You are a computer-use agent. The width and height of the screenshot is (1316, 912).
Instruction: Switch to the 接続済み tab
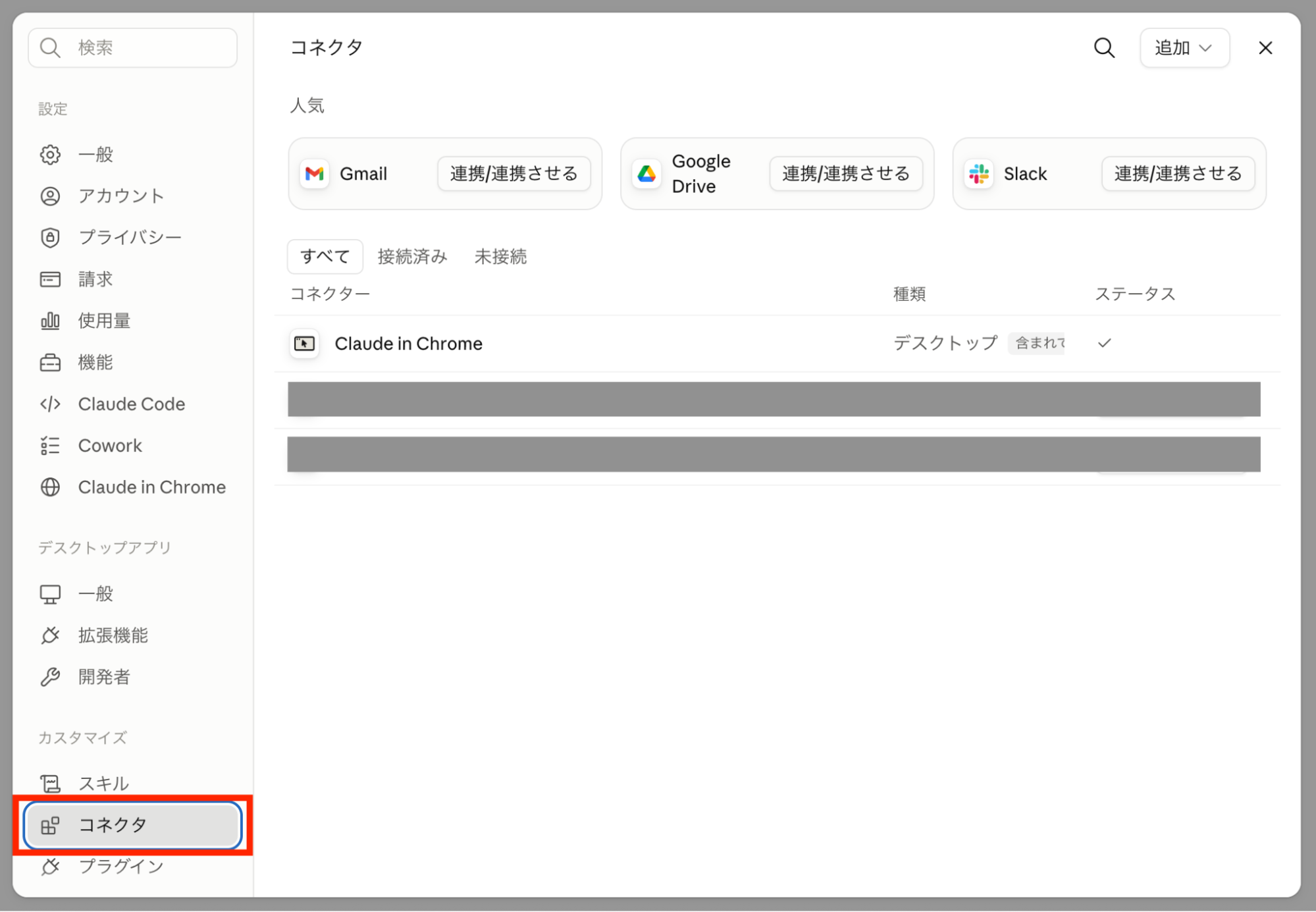(413, 257)
